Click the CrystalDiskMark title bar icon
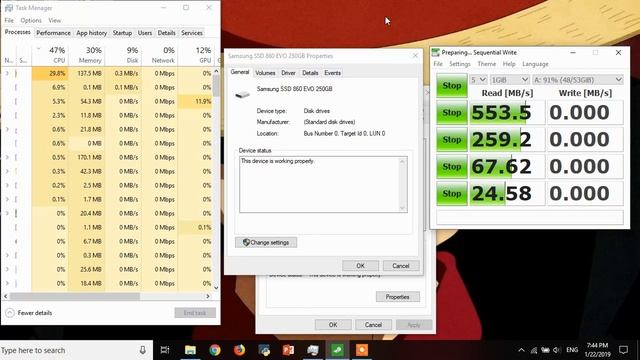 point(436,52)
